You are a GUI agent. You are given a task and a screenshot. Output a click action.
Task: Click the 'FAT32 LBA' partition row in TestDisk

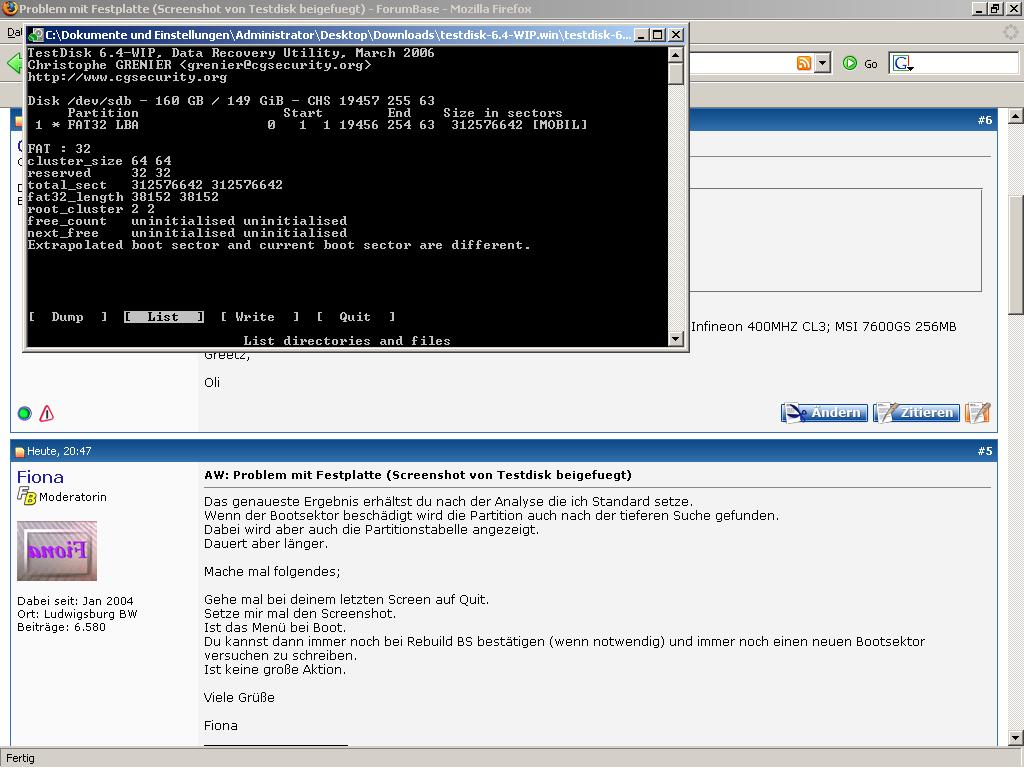tap(308, 125)
